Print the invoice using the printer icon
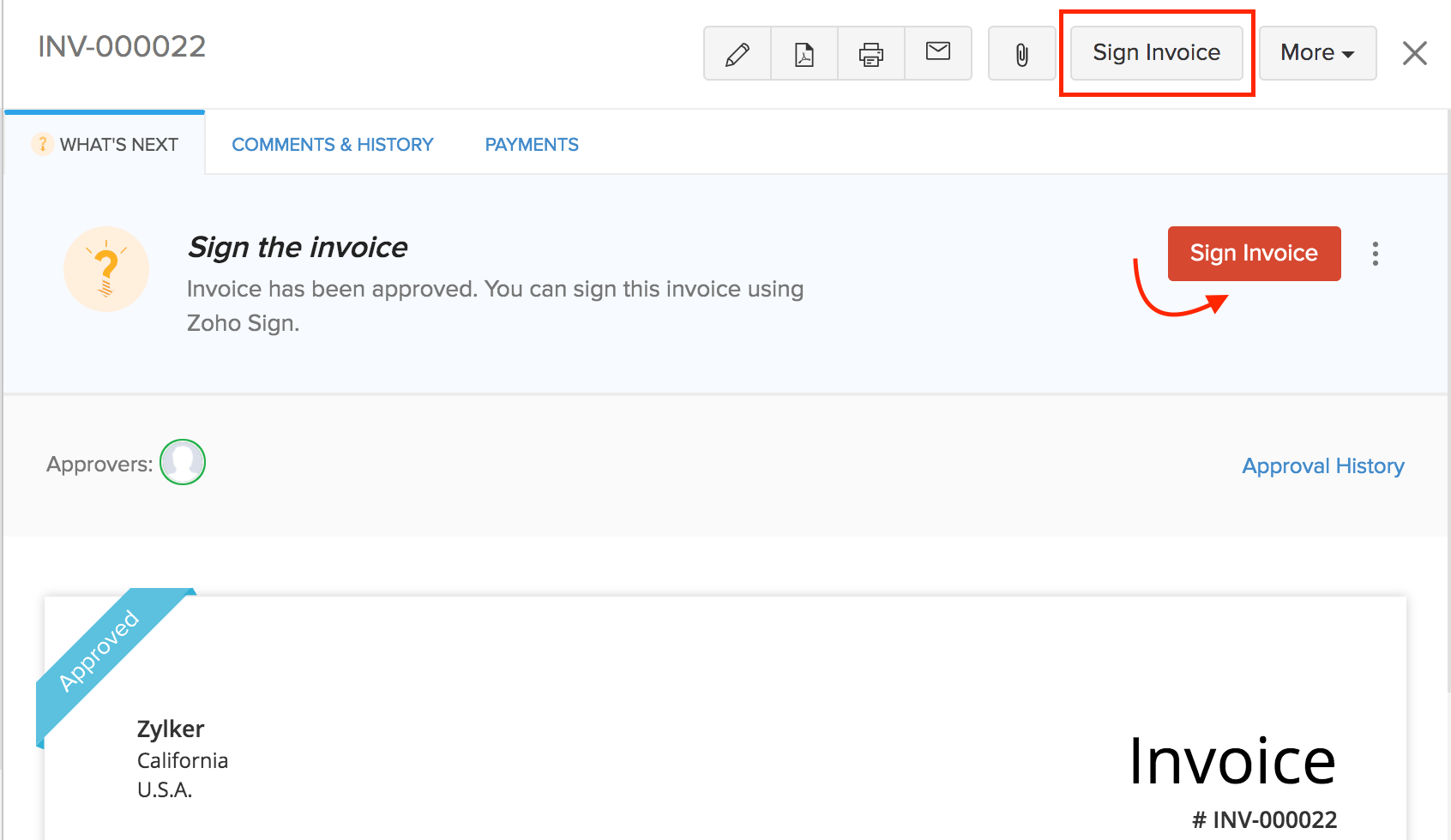 click(x=870, y=53)
